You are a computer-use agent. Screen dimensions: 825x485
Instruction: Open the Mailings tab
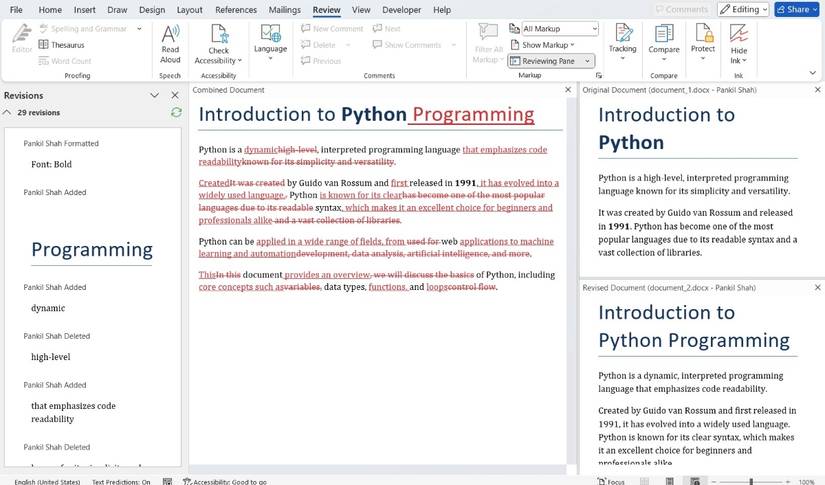[284, 10]
